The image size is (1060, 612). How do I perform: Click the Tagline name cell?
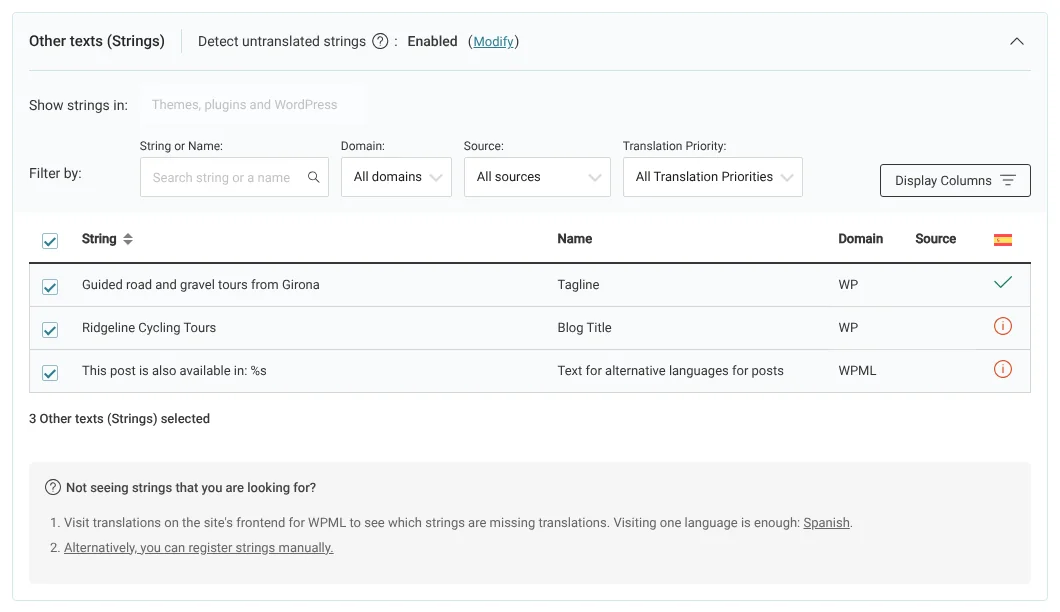coord(578,285)
